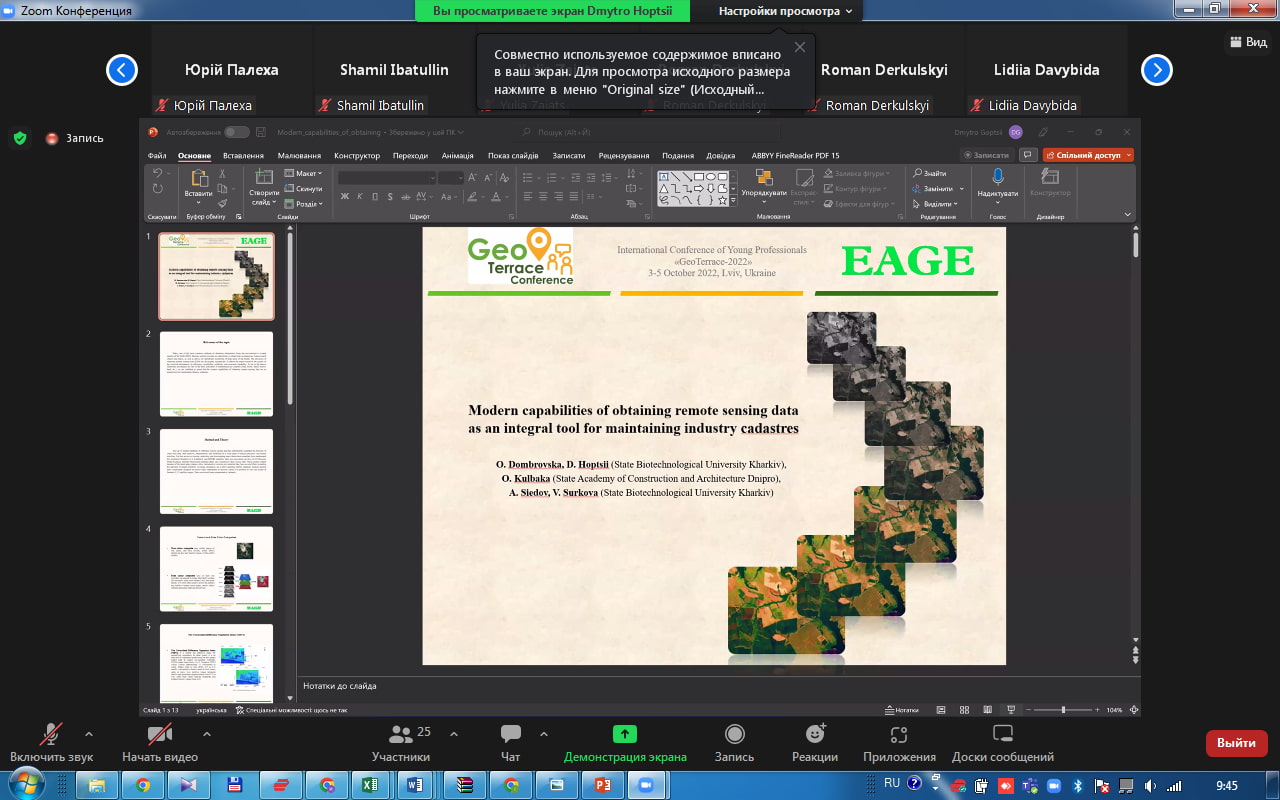Toggle italic formatting К
This screenshot has height=800, width=1280.
point(359,196)
